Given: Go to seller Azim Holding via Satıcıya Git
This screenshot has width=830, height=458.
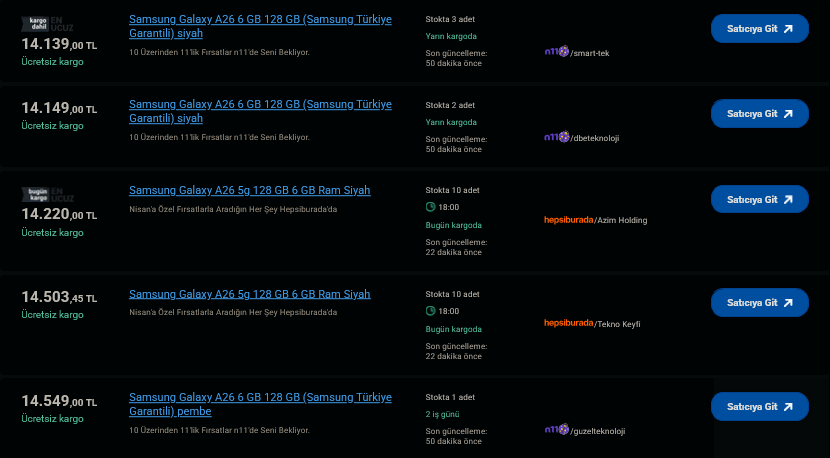Looking at the screenshot, I should (x=760, y=200).
